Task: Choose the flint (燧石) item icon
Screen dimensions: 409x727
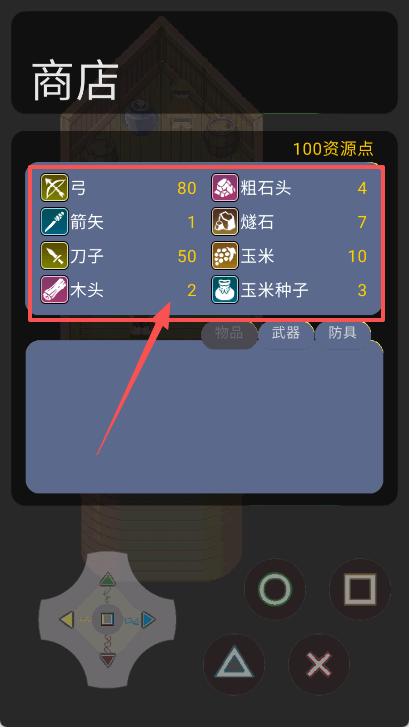Action: coord(225,222)
